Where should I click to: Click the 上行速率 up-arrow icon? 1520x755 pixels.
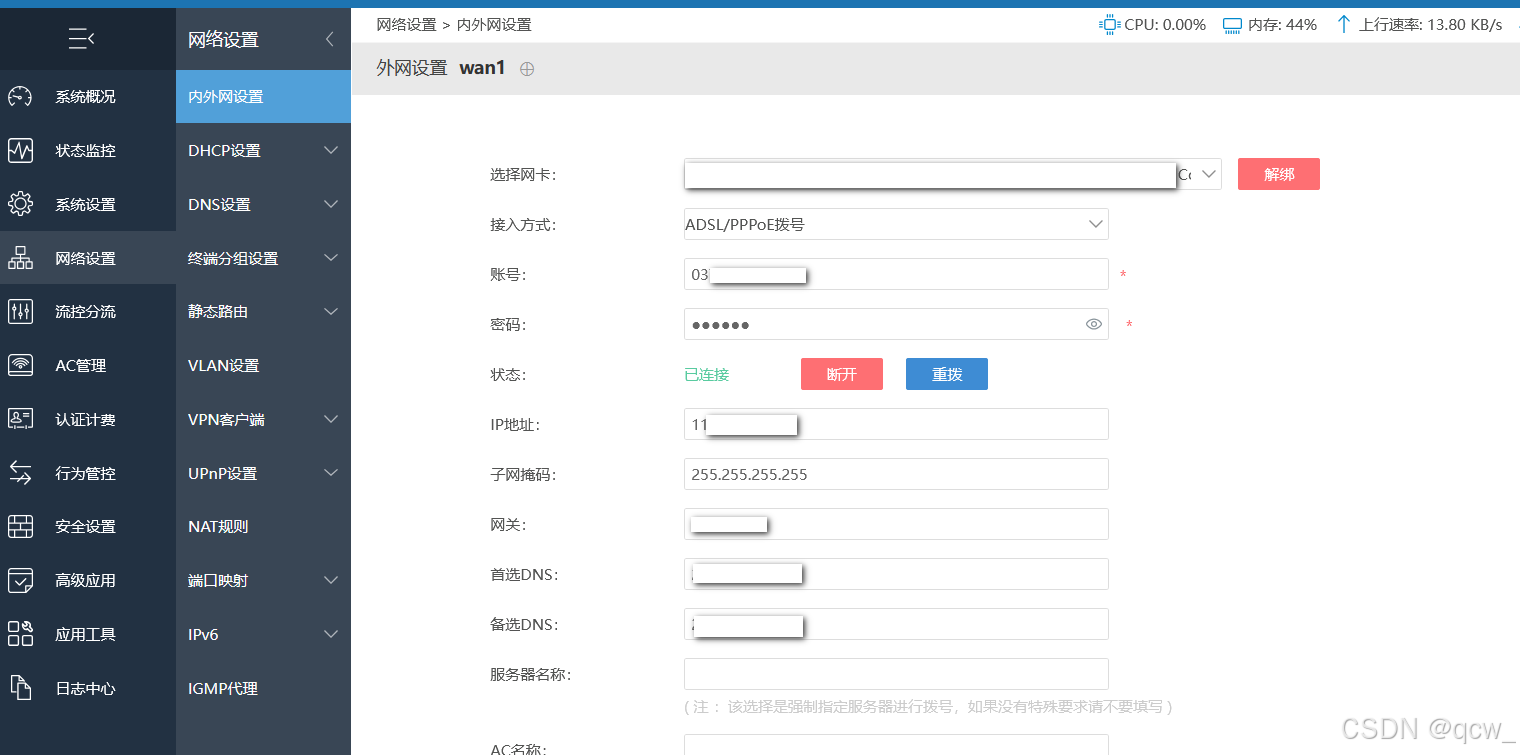point(1344,25)
